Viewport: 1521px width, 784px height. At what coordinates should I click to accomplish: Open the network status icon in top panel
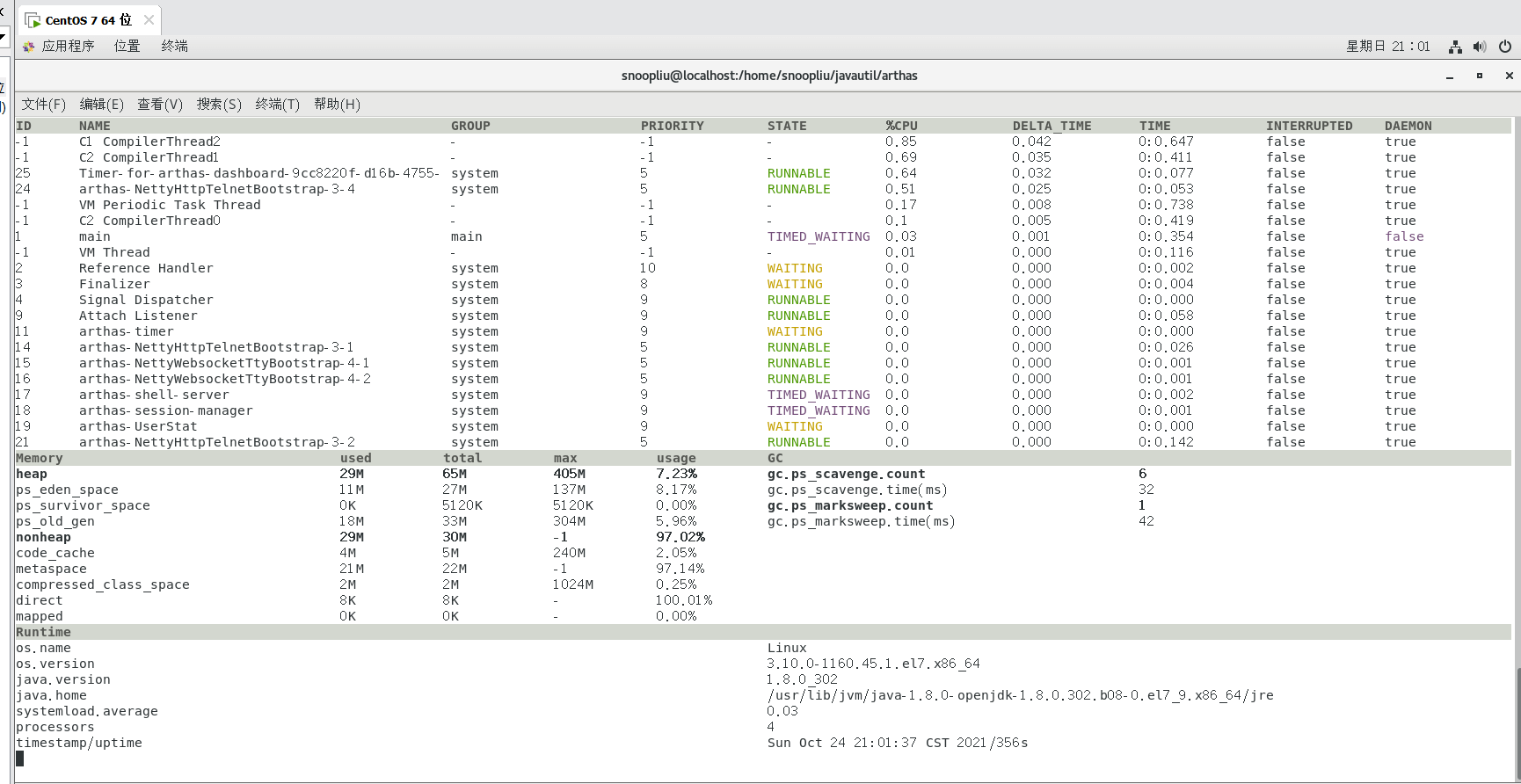coord(1455,47)
